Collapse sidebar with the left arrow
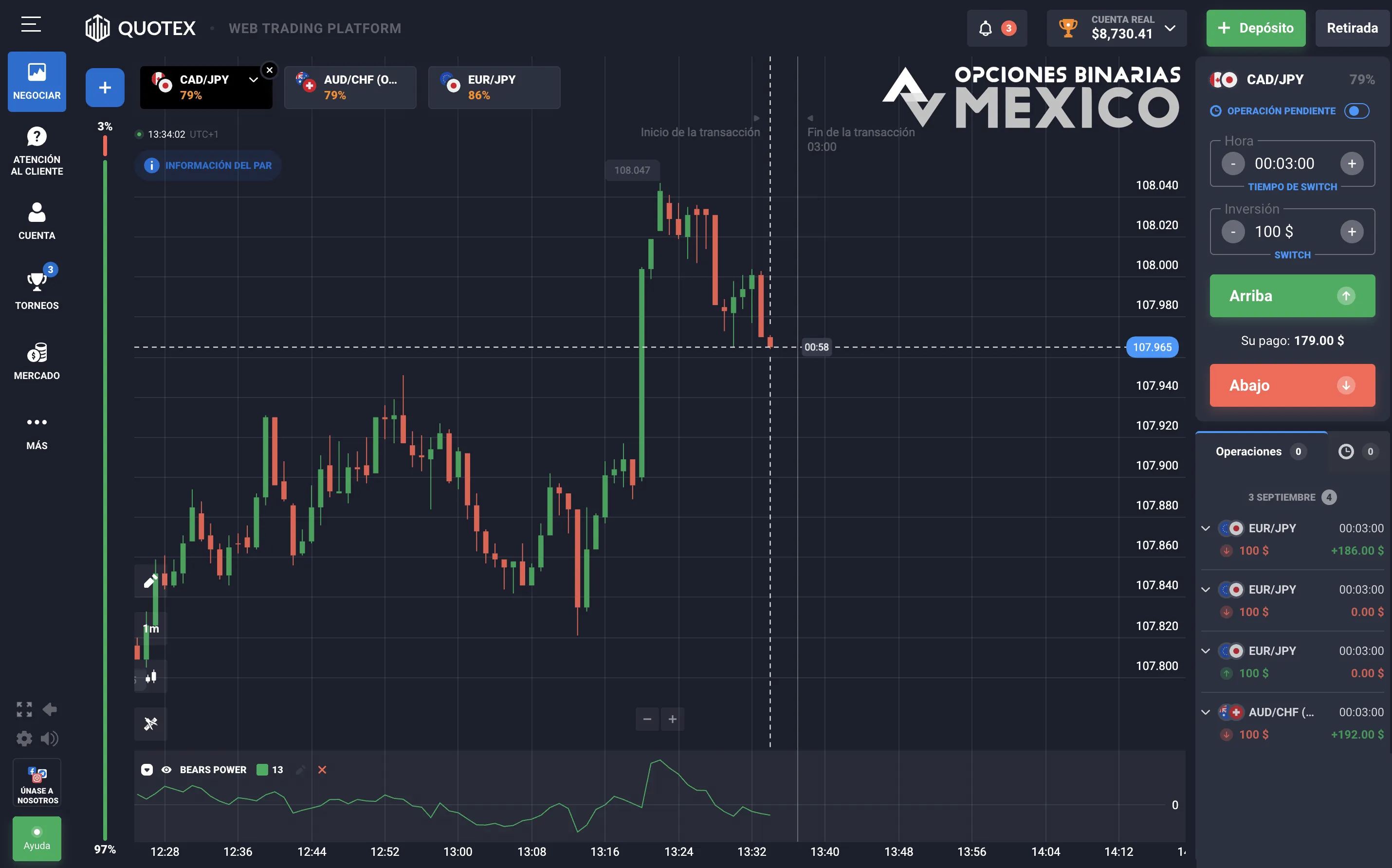1392x868 pixels. tap(49, 709)
